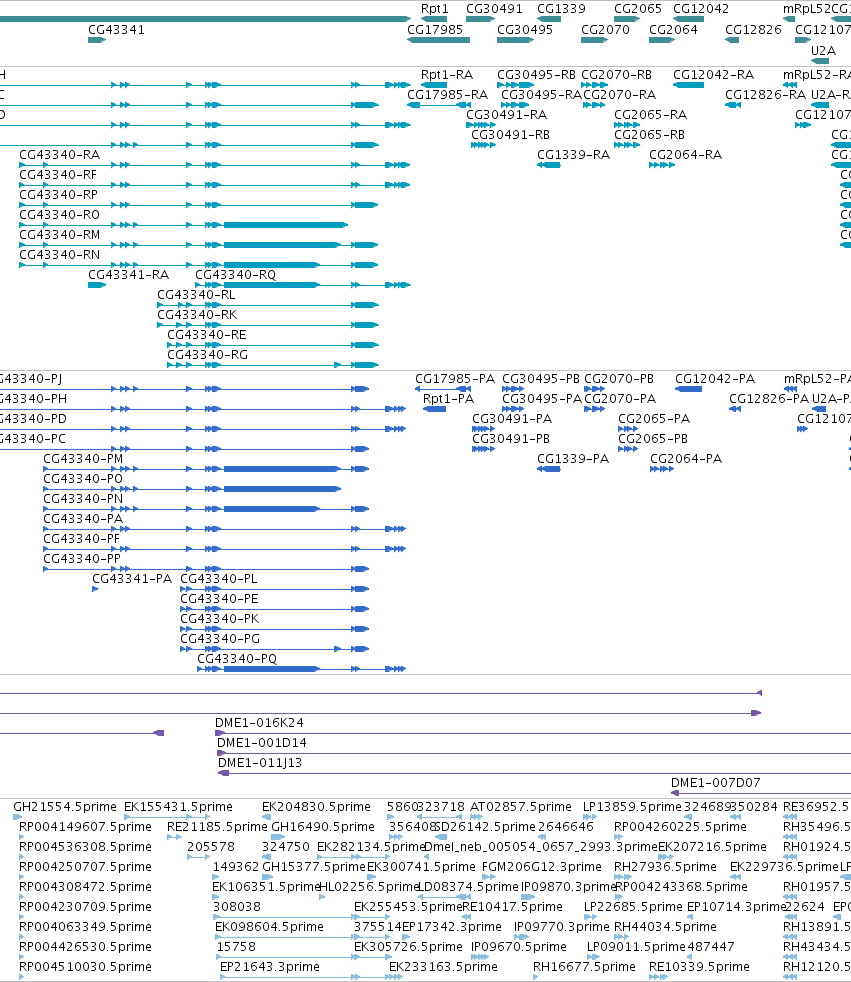This screenshot has height=982, width=851.
Task: Select the DME1-011J13 clone label
Action: tap(260, 763)
